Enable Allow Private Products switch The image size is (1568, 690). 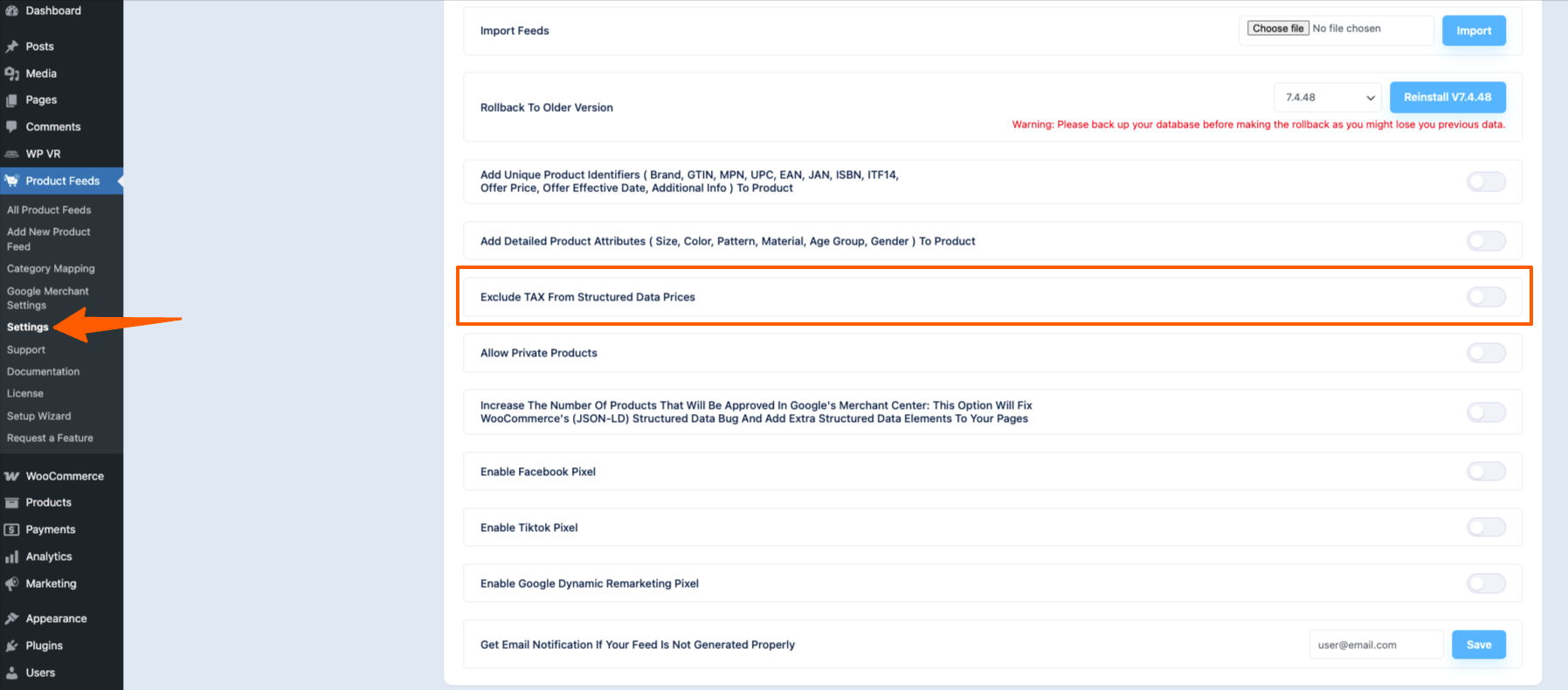coord(1486,353)
